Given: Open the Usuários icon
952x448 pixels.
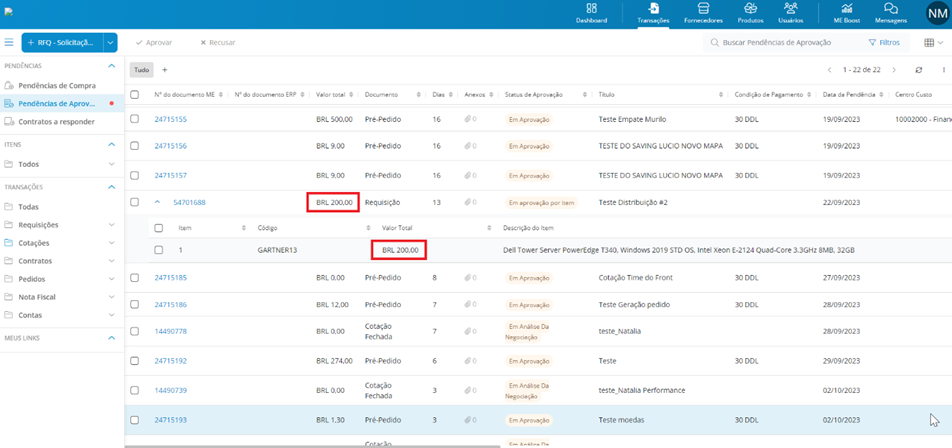Looking at the screenshot, I should pos(790,8).
